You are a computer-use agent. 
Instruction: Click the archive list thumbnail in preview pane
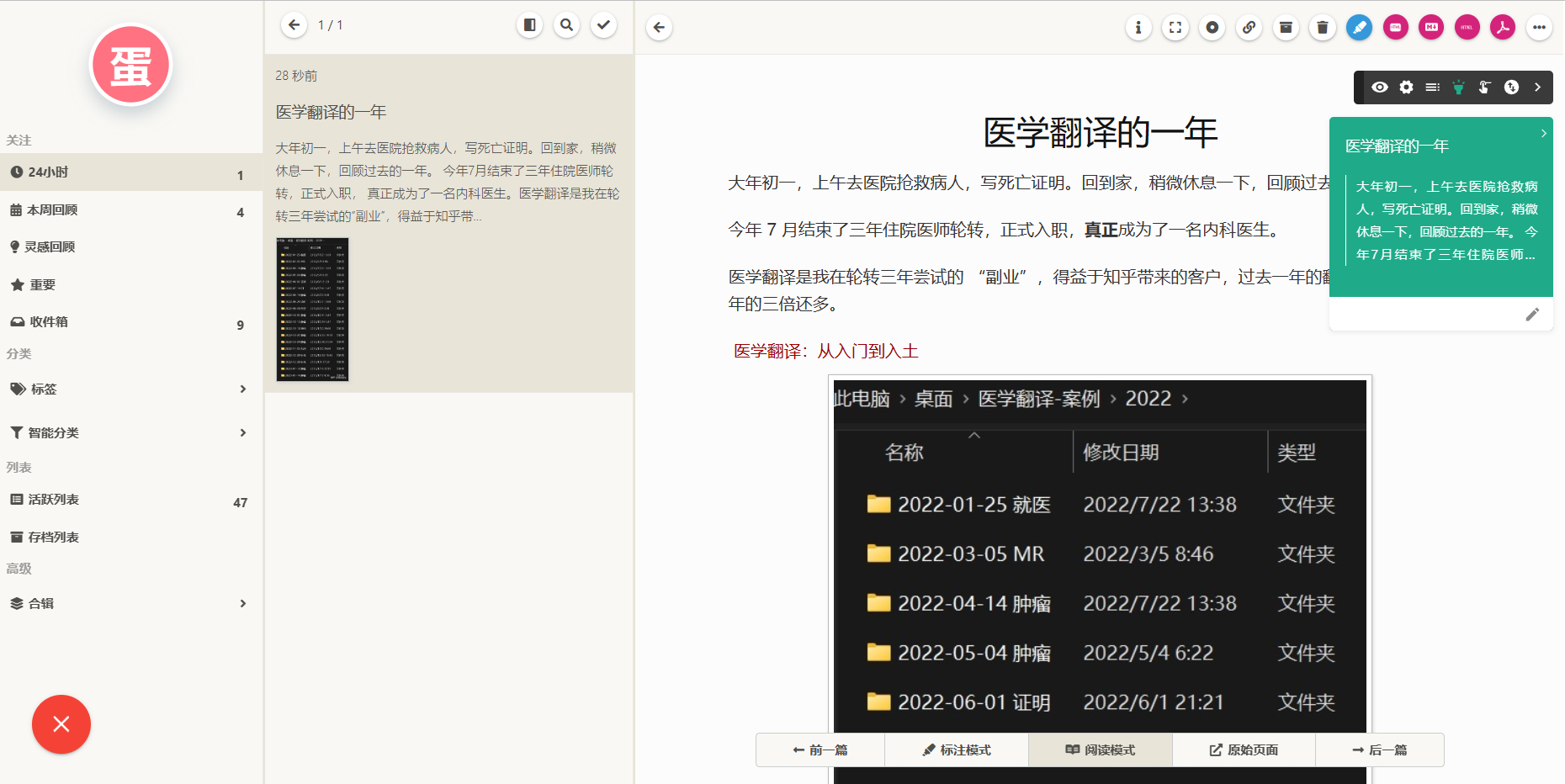311,310
